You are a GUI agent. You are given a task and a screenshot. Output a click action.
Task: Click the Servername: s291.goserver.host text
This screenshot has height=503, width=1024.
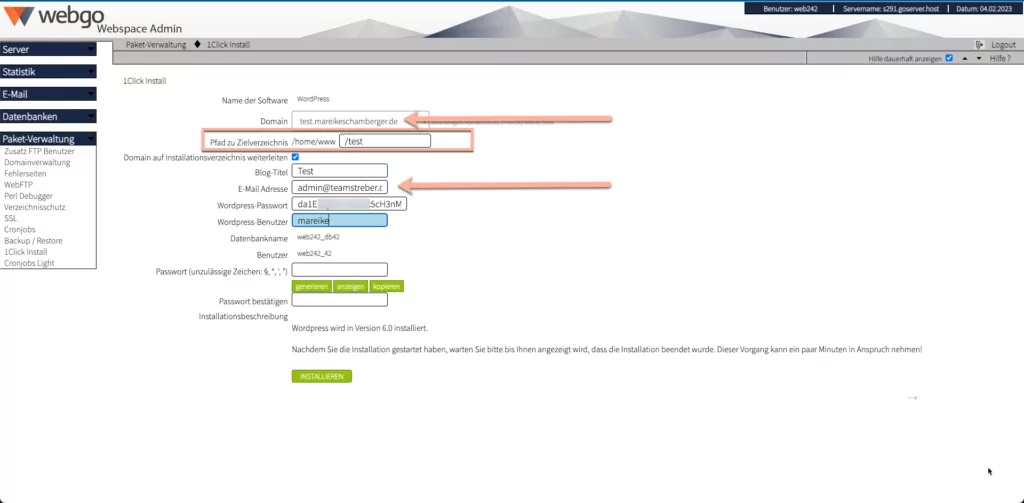[889, 9]
